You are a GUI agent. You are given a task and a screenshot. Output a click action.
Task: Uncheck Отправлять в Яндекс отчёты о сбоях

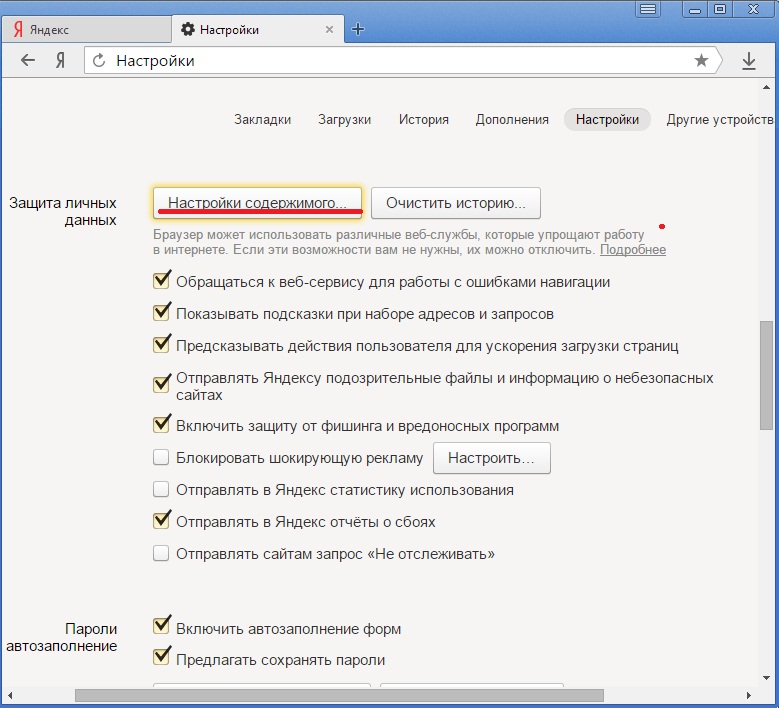(161, 521)
